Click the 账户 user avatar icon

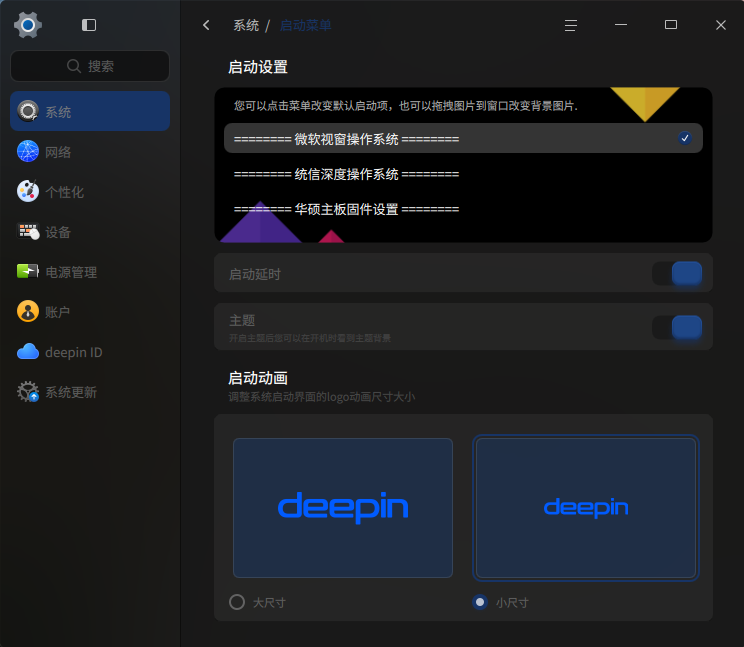point(28,312)
